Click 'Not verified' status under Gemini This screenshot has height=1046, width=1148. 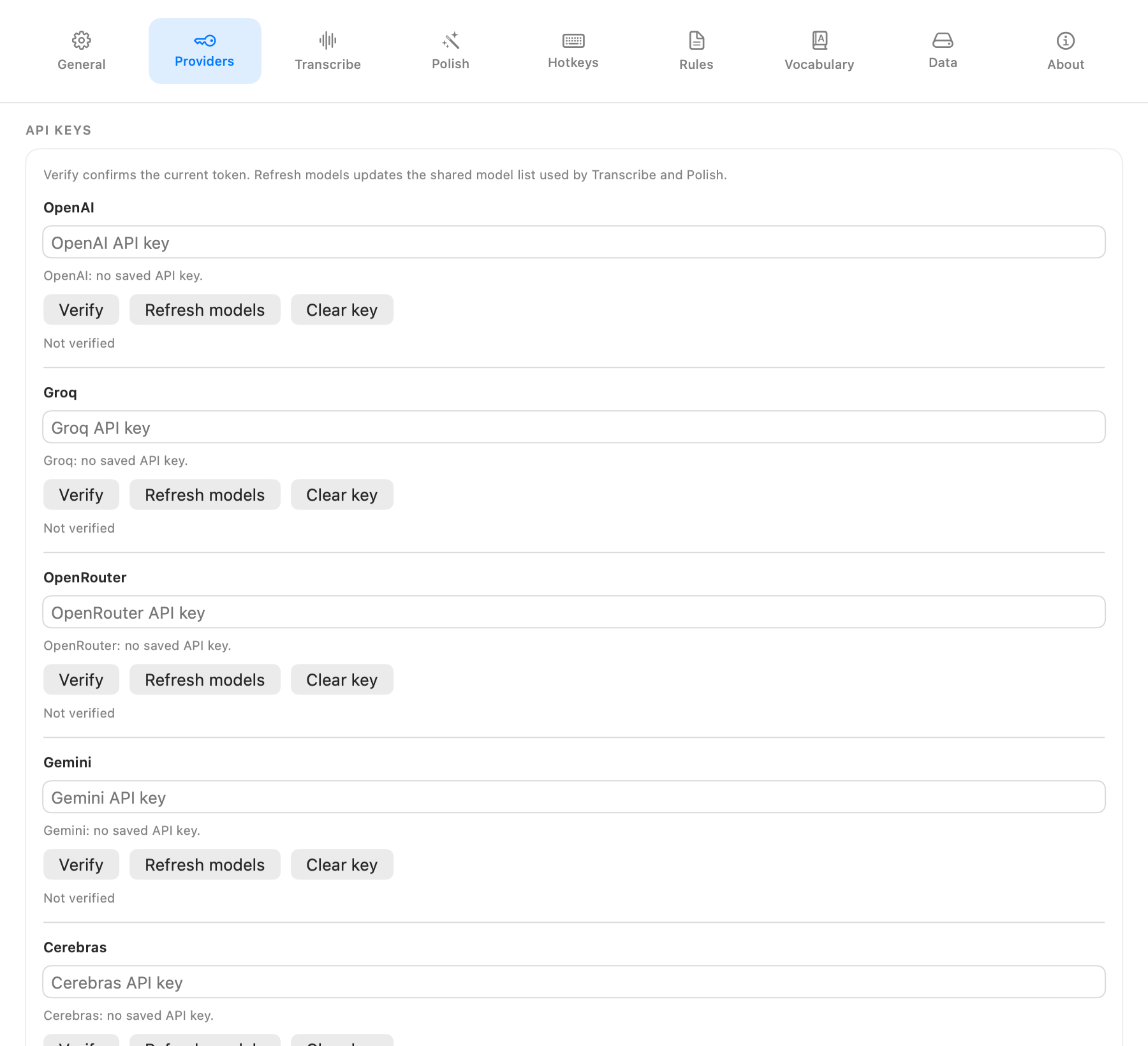pyautogui.click(x=79, y=898)
